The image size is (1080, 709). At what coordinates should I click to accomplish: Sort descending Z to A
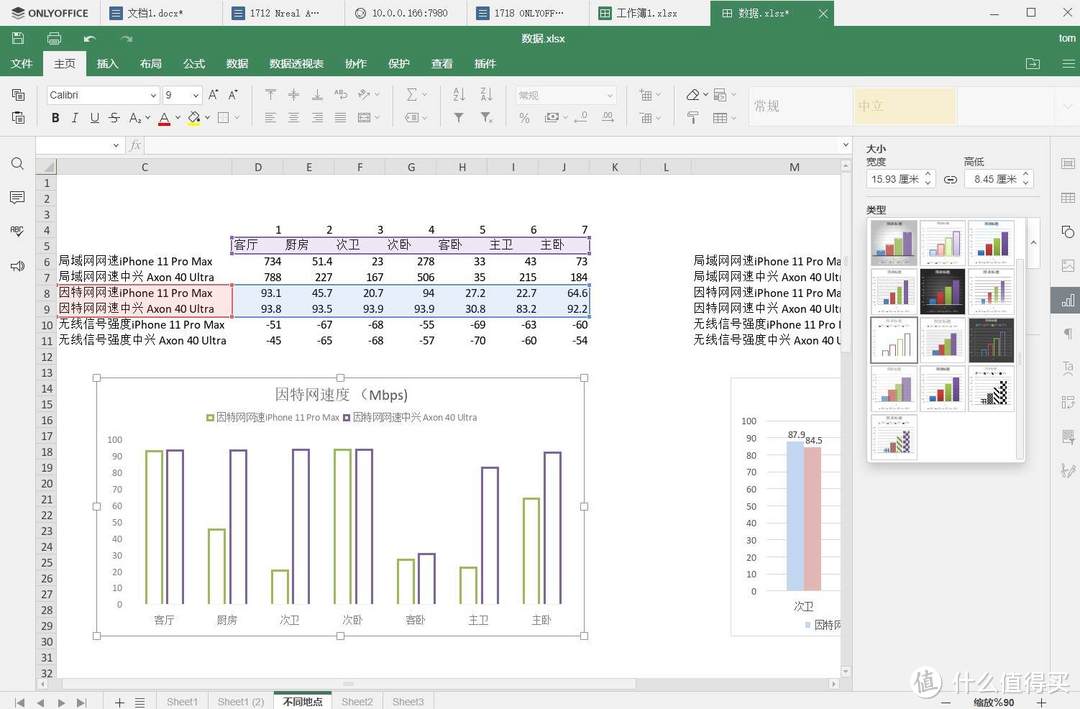[486, 94]
